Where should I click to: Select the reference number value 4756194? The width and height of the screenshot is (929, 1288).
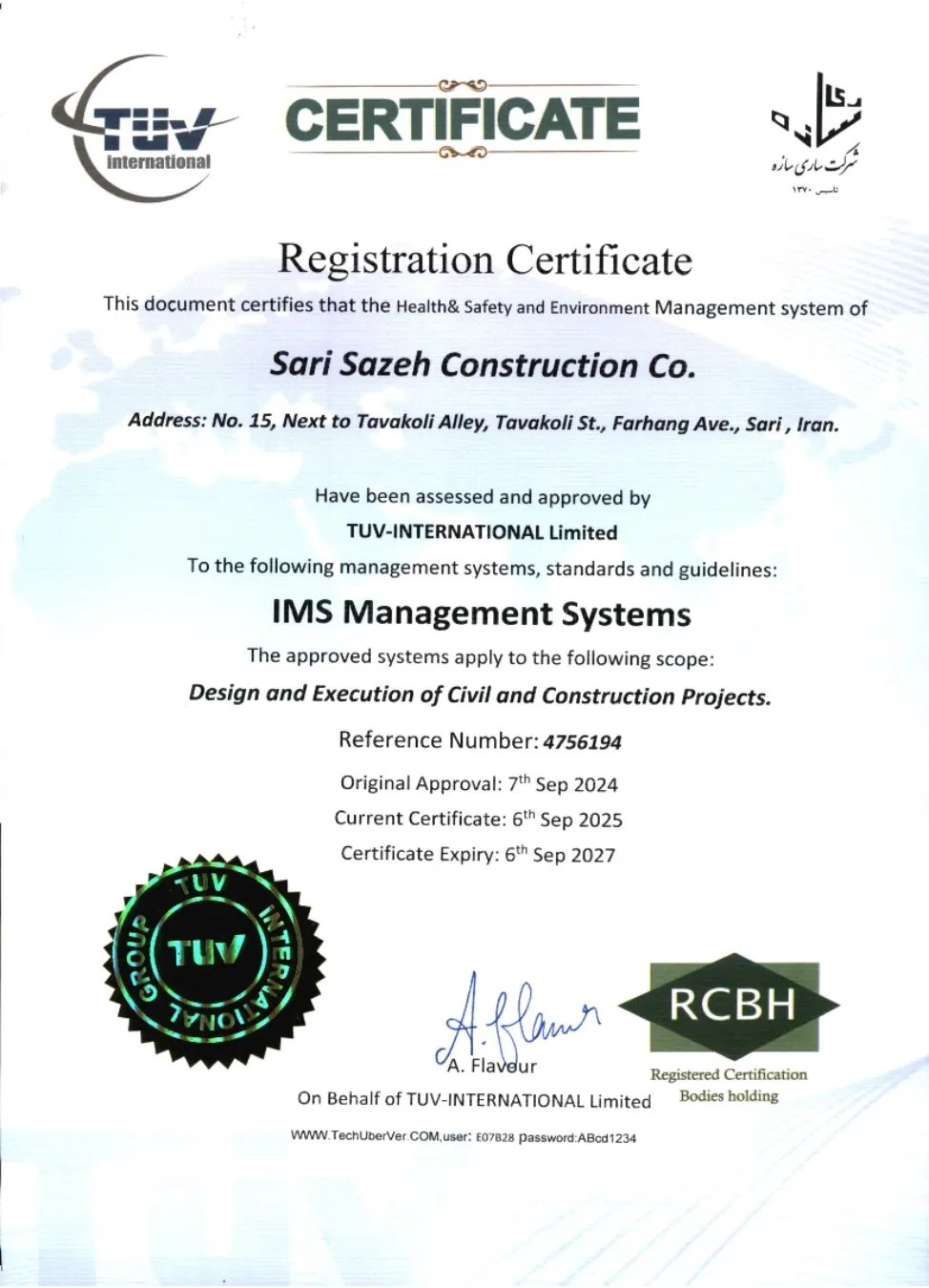click(x=583, y=742)
